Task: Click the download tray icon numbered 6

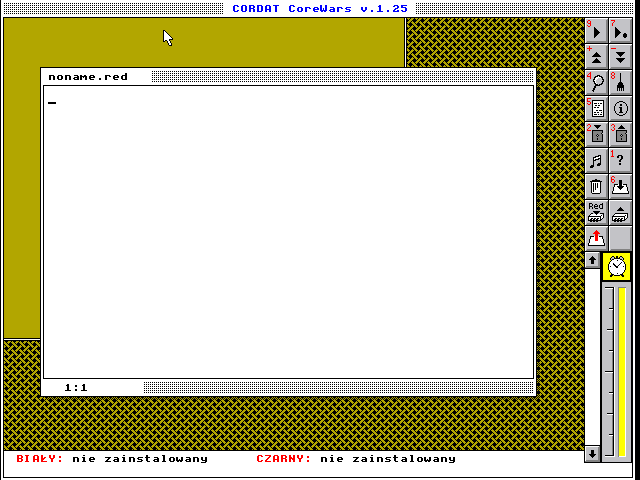Action: pos(620,186)
